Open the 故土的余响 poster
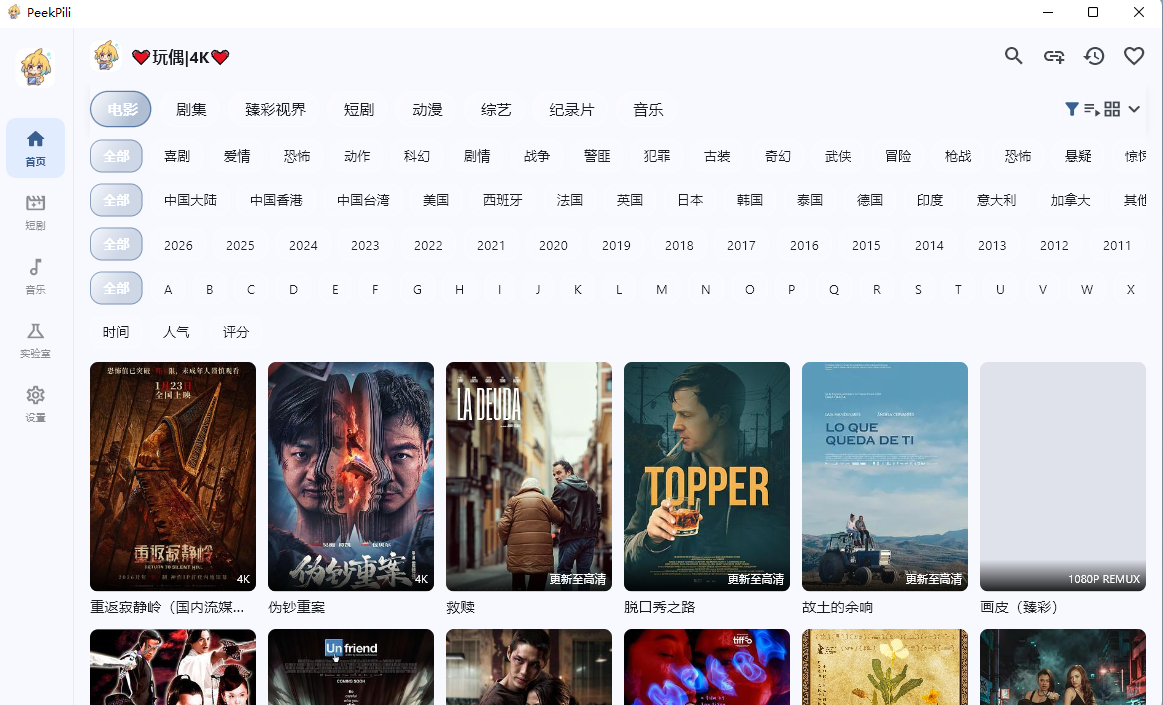The width and height of the screenshot is (1163, 705). [x=885, y=476]
